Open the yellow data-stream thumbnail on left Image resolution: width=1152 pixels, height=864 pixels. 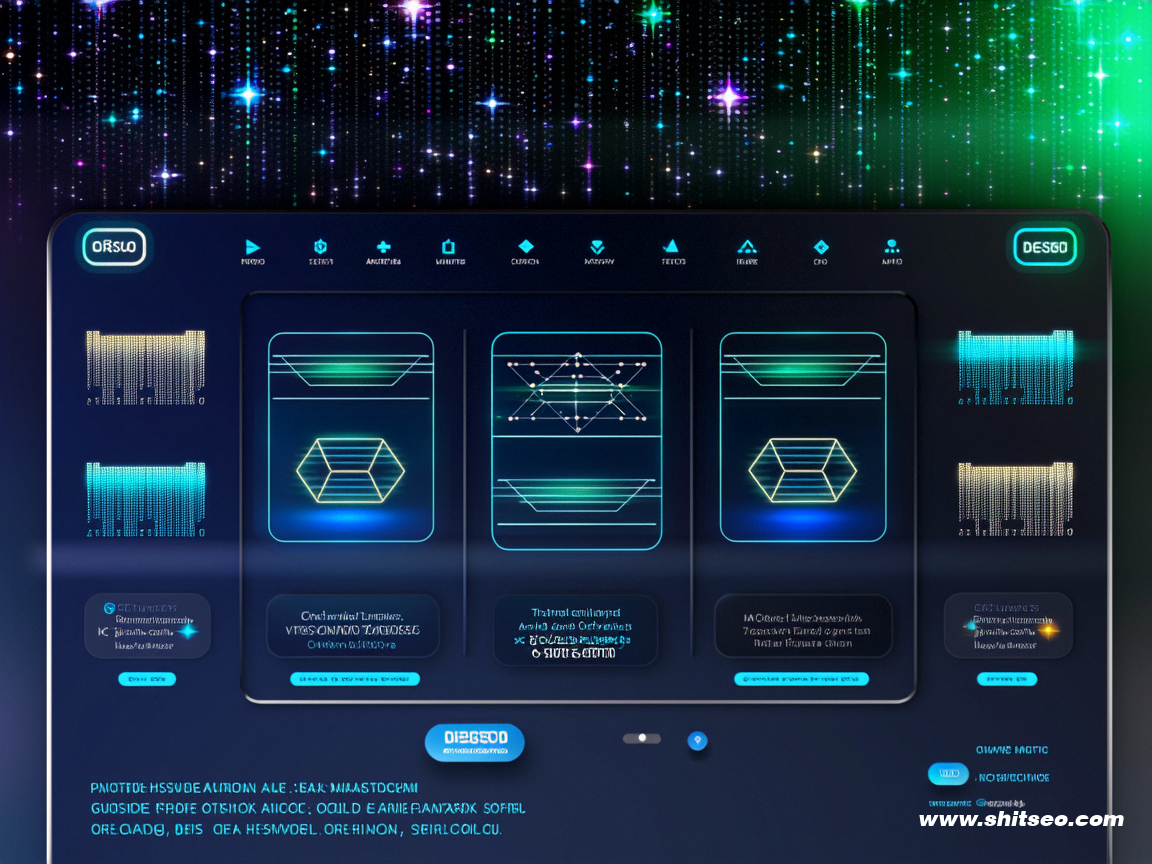(x=145, y=367)
